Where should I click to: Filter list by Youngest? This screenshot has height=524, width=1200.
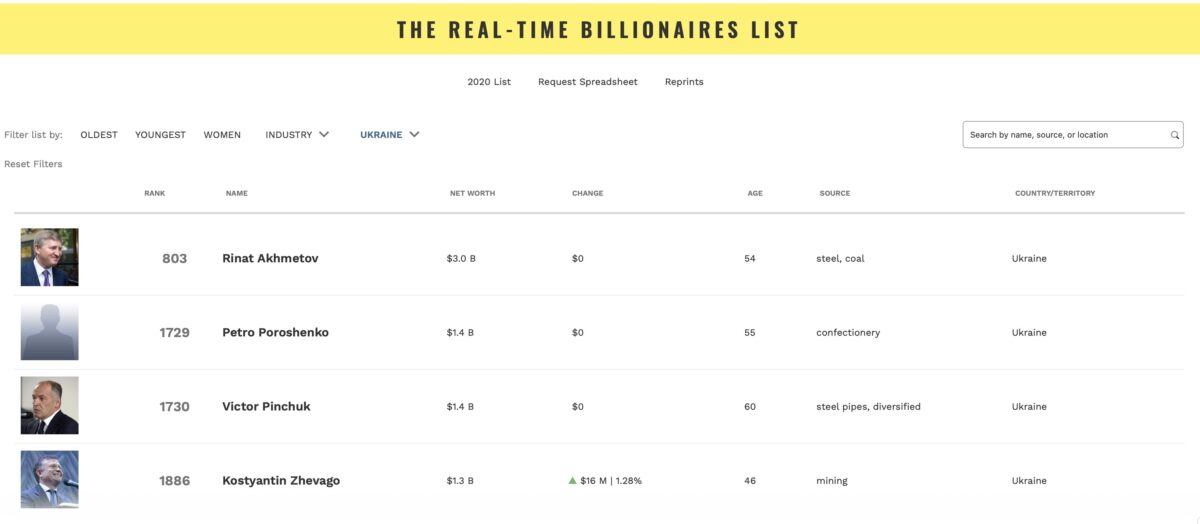160,135
